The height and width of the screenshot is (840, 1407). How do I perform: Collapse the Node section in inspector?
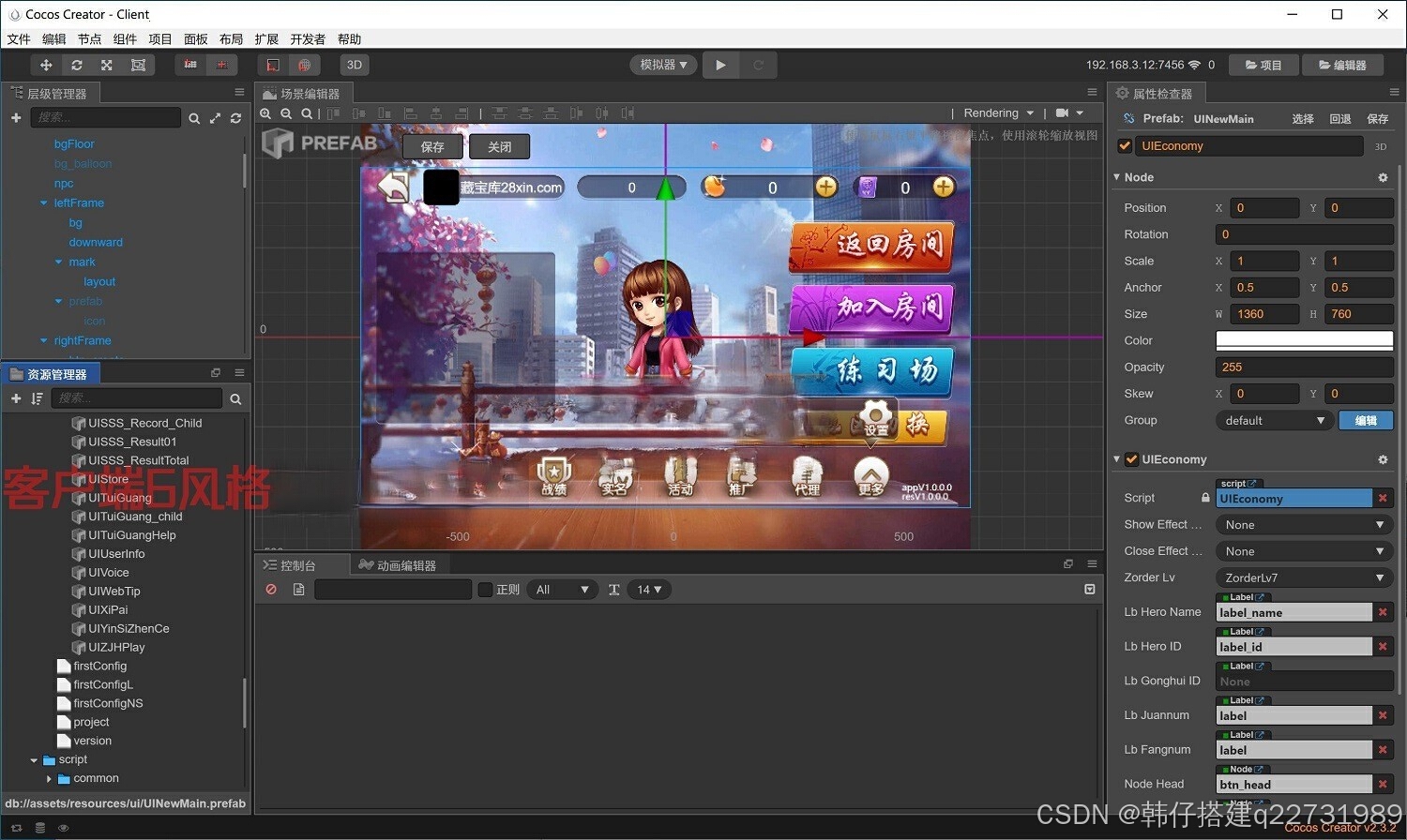[x=1117, y=177]
